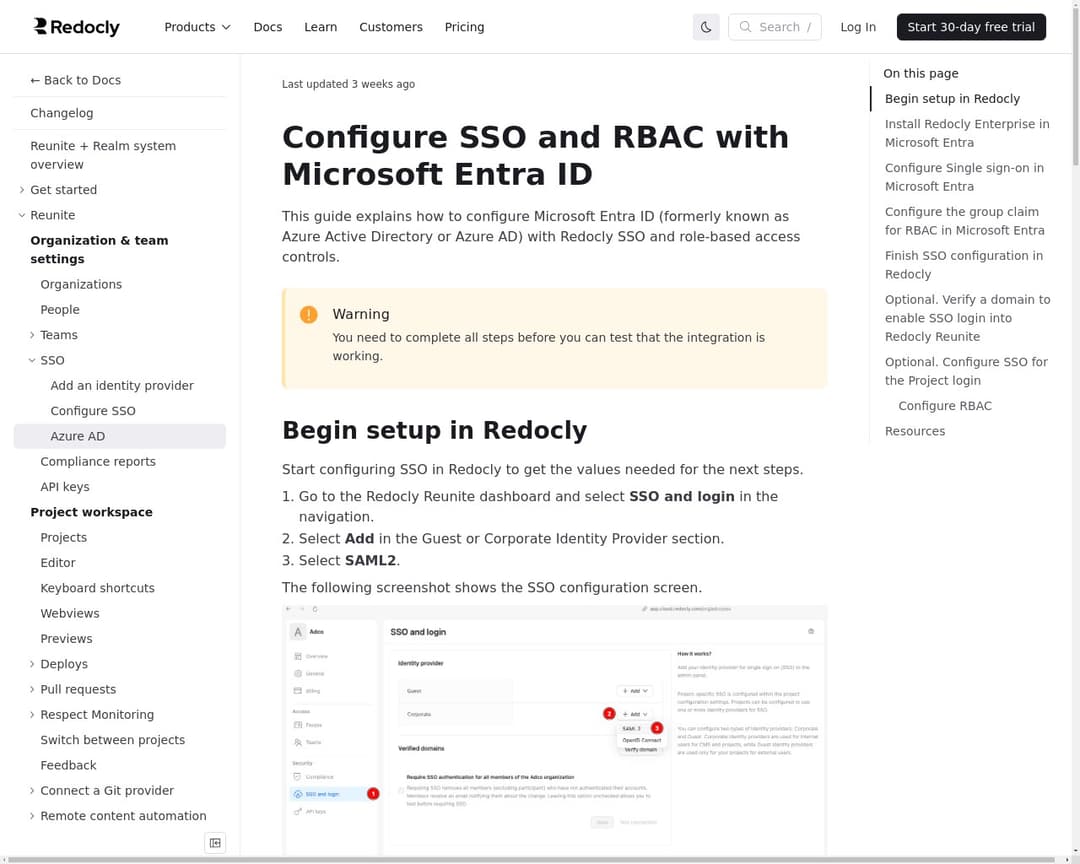Go to Pricing page
This screenshot has height=864, width=1080.
click(464, 27)
